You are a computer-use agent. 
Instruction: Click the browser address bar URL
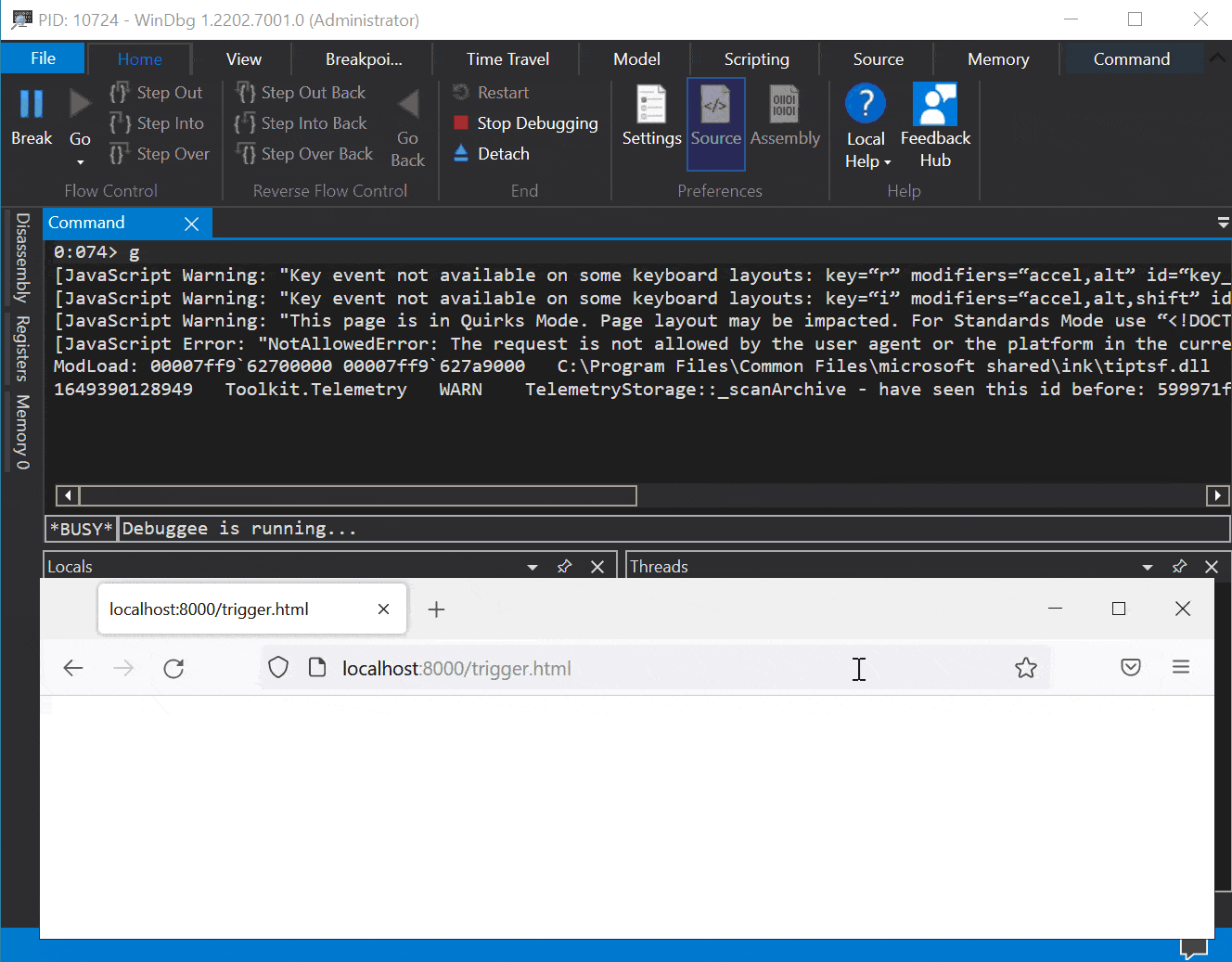(456, 669)
